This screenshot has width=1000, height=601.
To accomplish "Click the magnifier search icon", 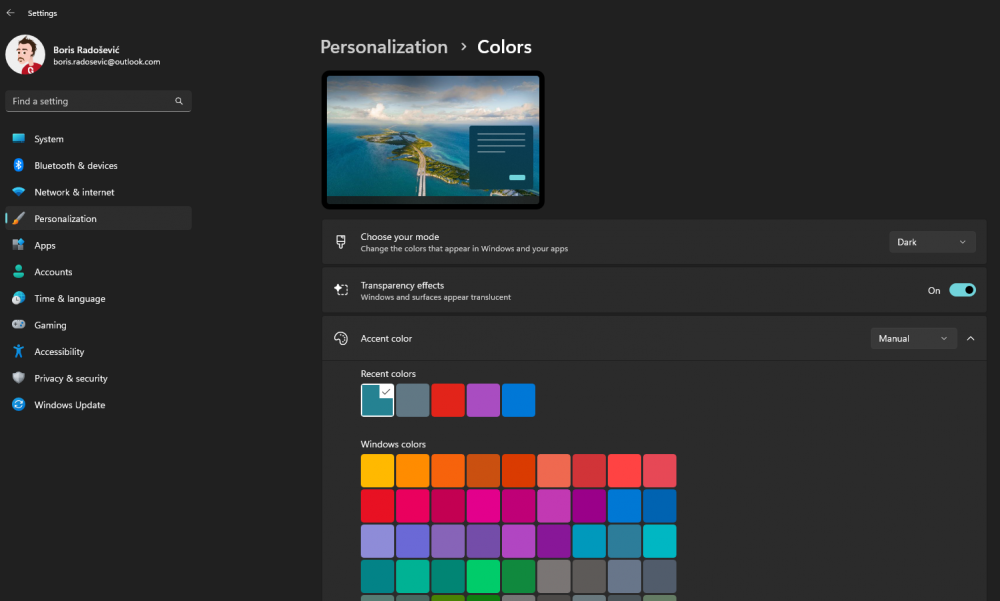I will 179,101.
